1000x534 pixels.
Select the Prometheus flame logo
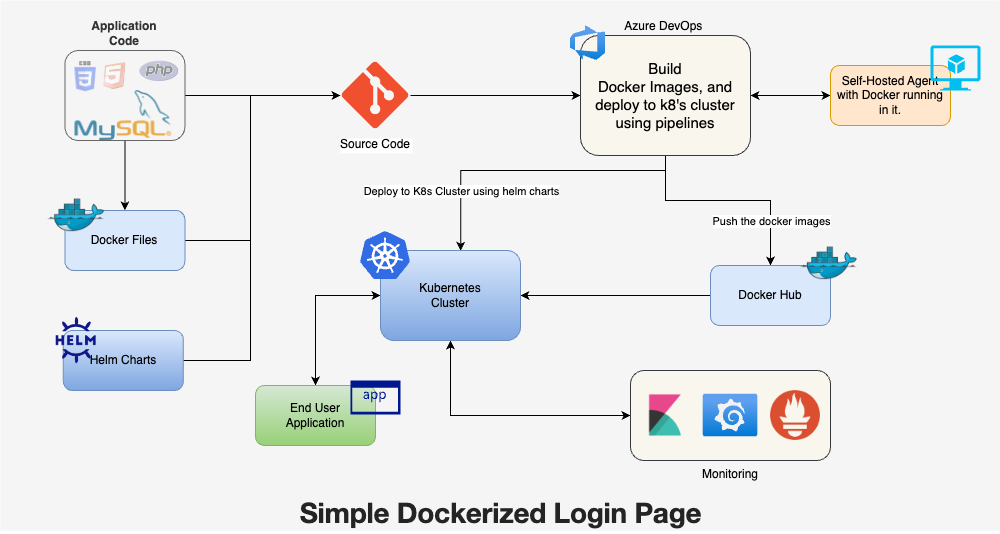(x=795, y=415)
